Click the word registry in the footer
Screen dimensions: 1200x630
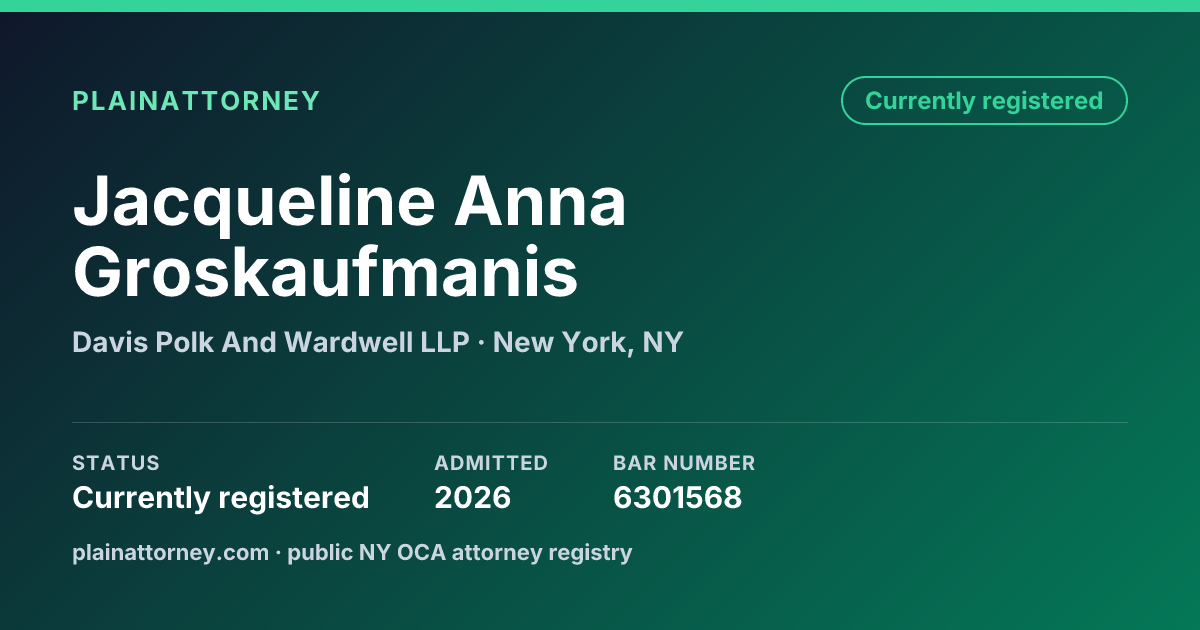click(x=596, y=553)
